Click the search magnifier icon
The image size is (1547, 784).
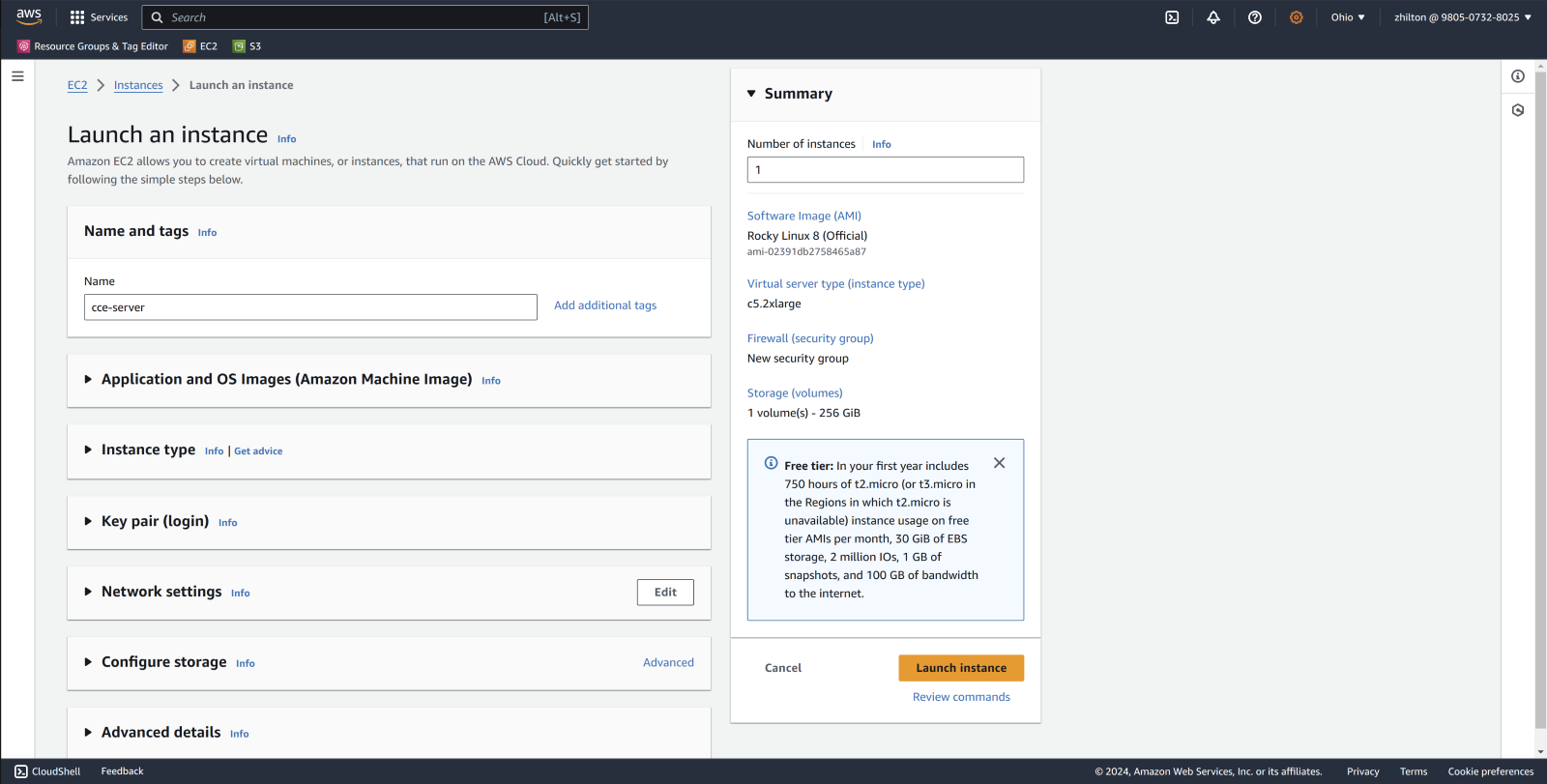[157, 17]
